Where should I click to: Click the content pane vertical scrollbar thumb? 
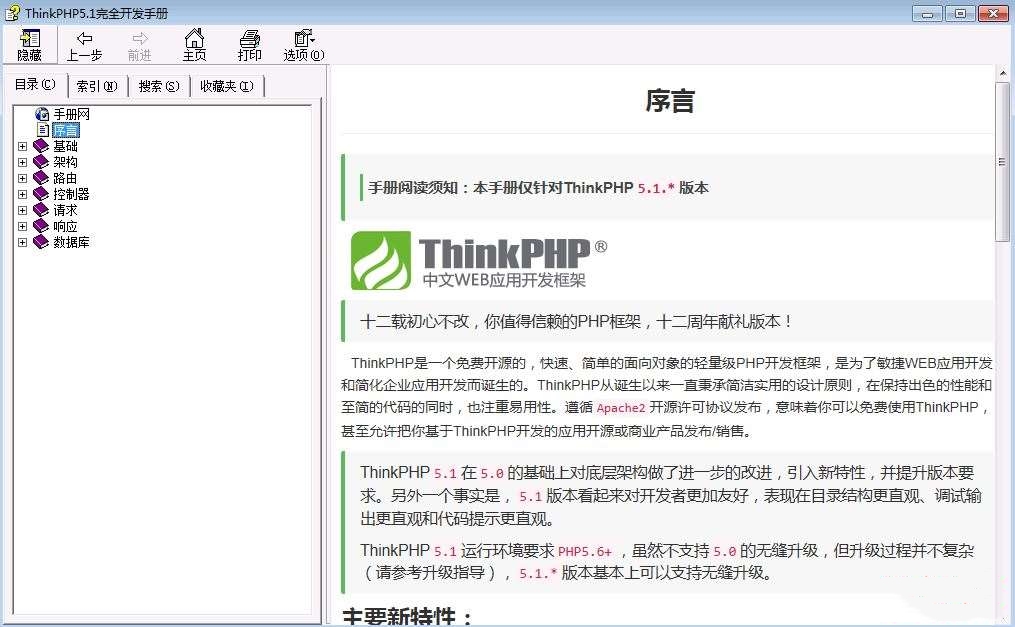pyautogui.click(x=1003, y=161)
